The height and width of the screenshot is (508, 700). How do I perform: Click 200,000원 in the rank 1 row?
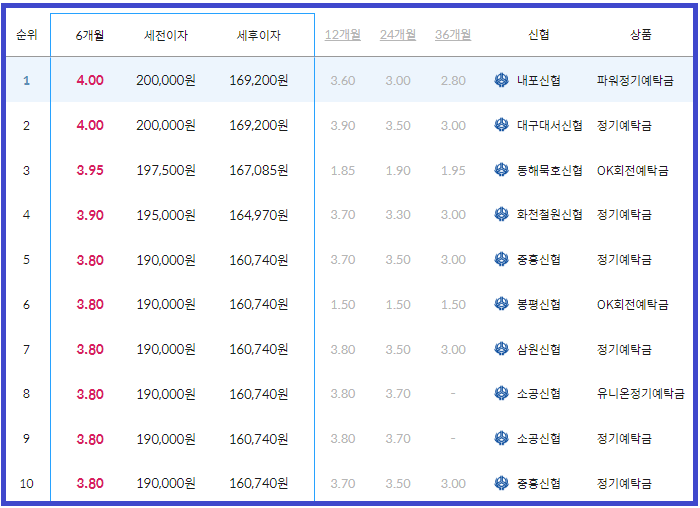(166, 80)
